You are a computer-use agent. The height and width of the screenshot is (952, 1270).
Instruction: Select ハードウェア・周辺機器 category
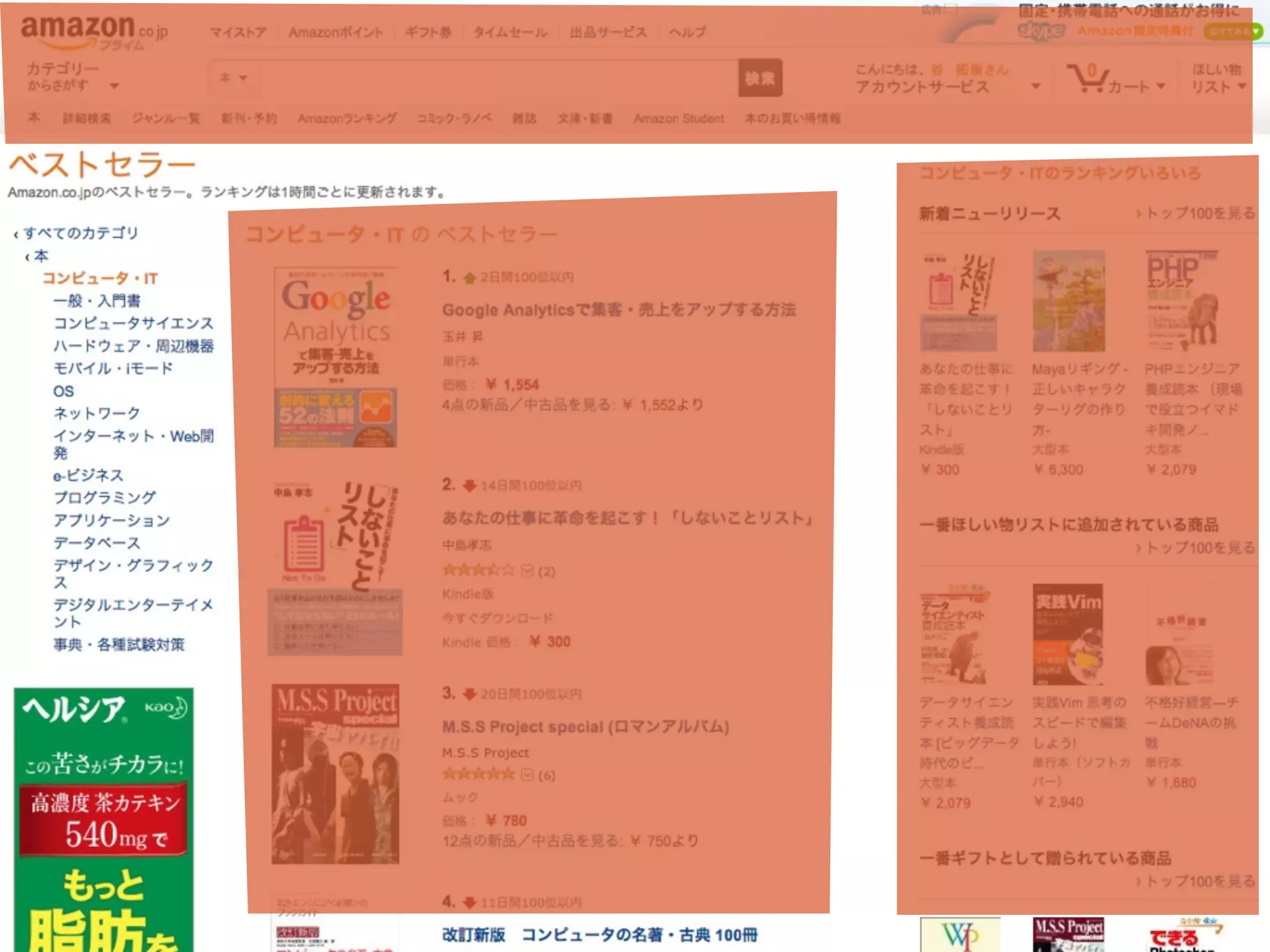click(x=133, y=345)
